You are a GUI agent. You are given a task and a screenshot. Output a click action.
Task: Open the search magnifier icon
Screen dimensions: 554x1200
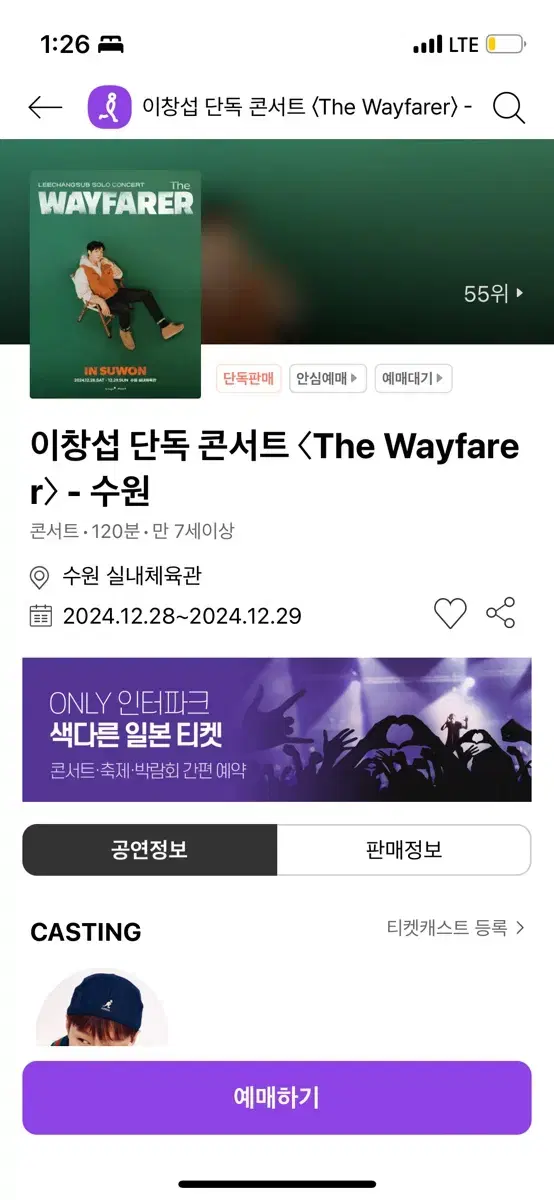[509, 107]
